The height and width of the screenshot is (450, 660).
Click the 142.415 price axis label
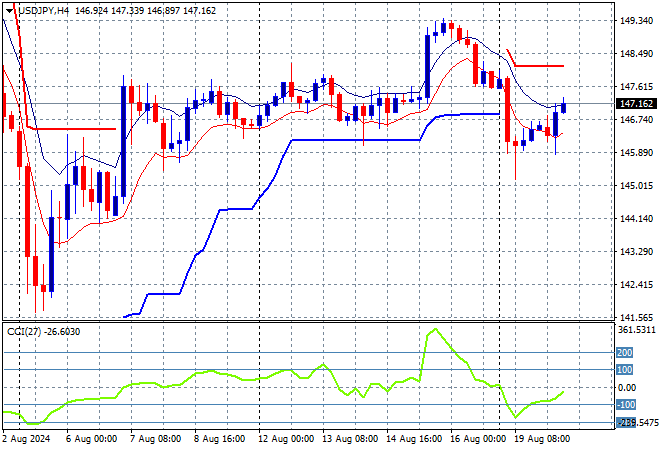click(x=636, y=285)
